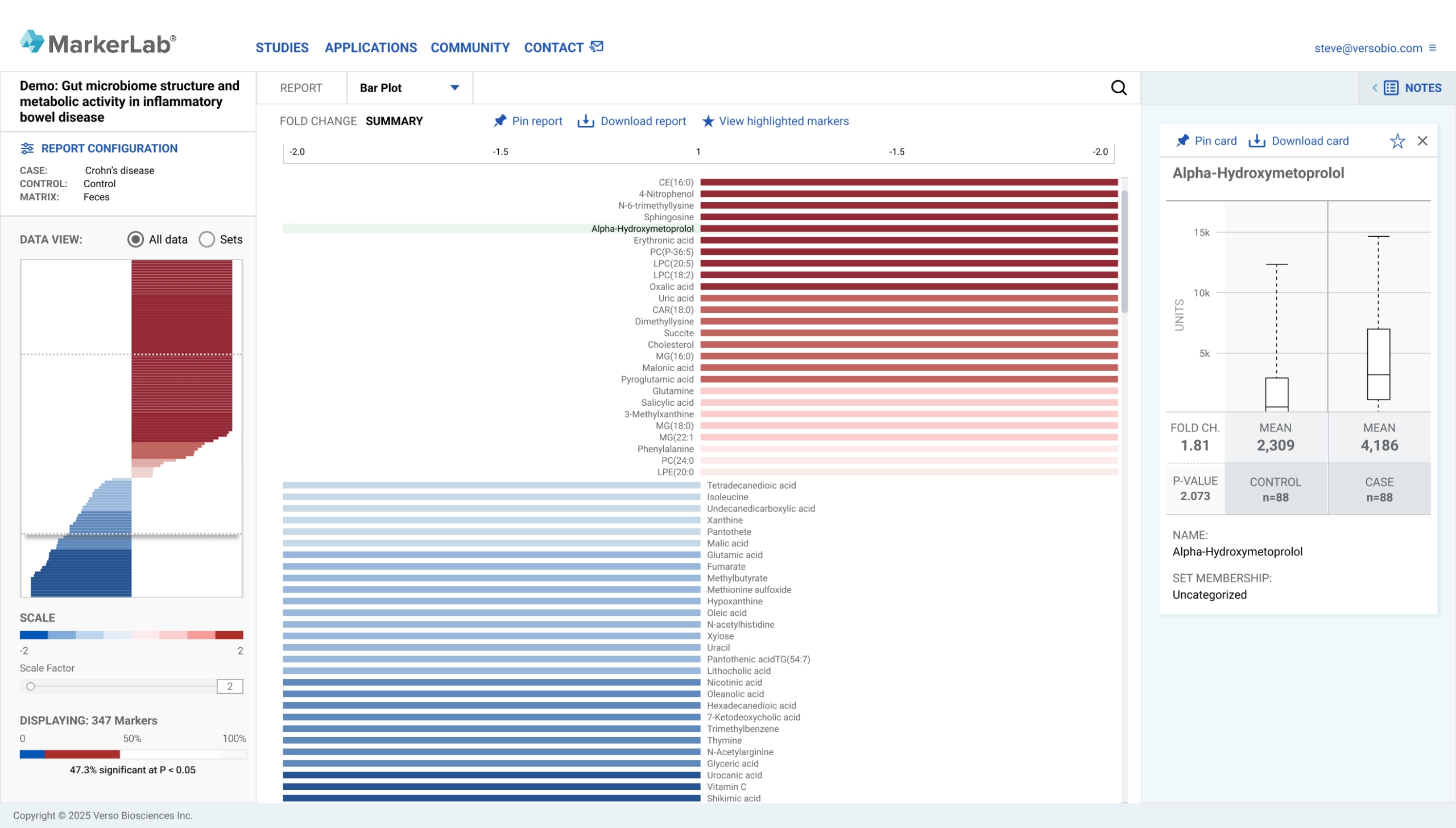Click the envelope icon next to Contact
The height and width of the screenshot is (828, 1456).
(597, 47)
